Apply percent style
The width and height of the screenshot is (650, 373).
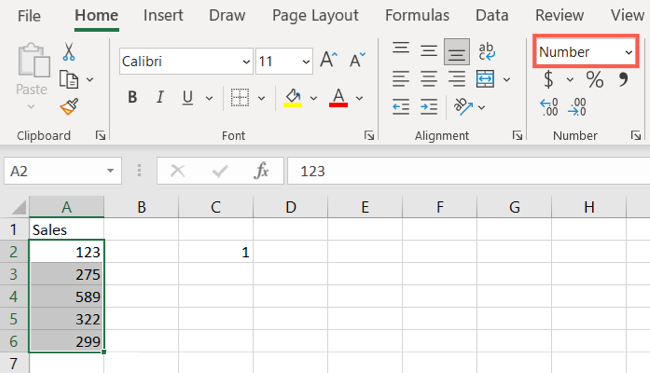coord(594,79)
